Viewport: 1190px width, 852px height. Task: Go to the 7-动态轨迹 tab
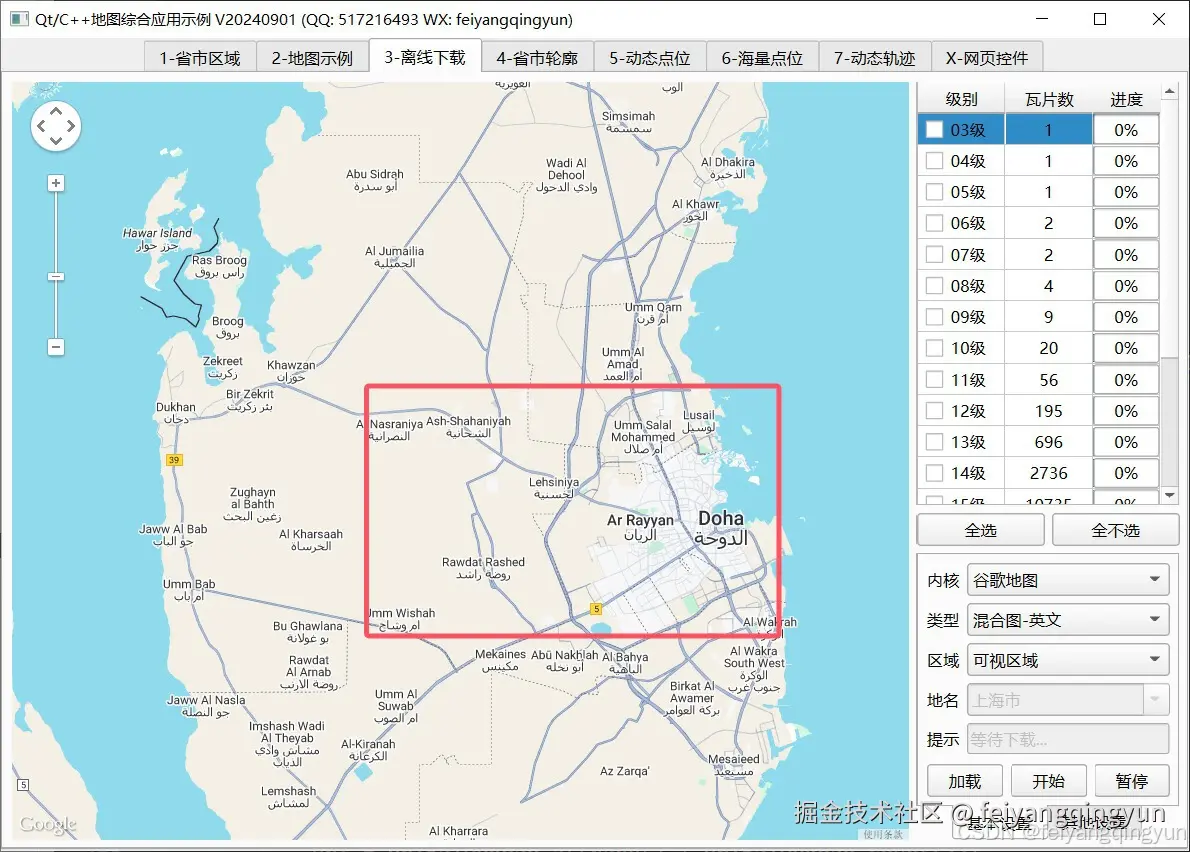tap(874, 58)
